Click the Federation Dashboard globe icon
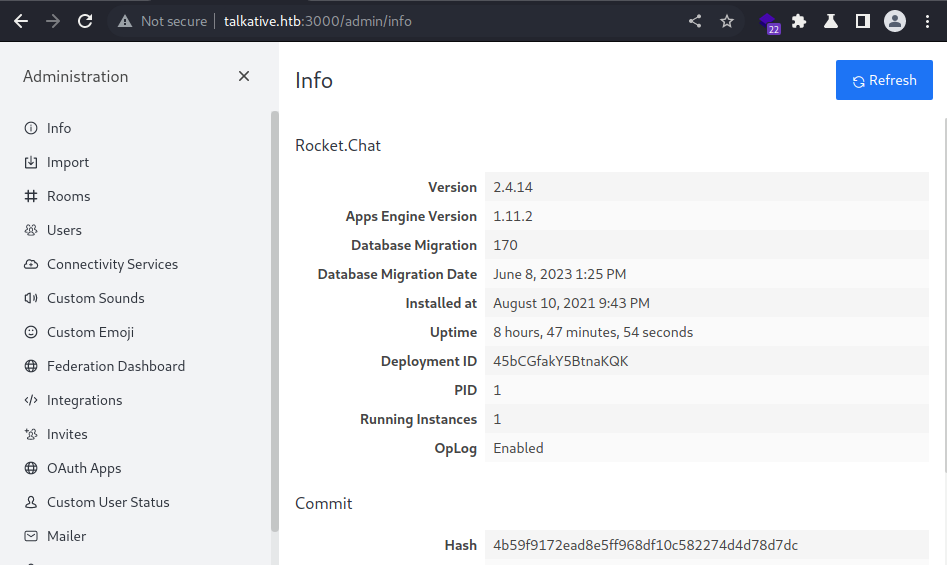Image resolution: width=947 pixels, height=565 pixels. pos(31,366)
